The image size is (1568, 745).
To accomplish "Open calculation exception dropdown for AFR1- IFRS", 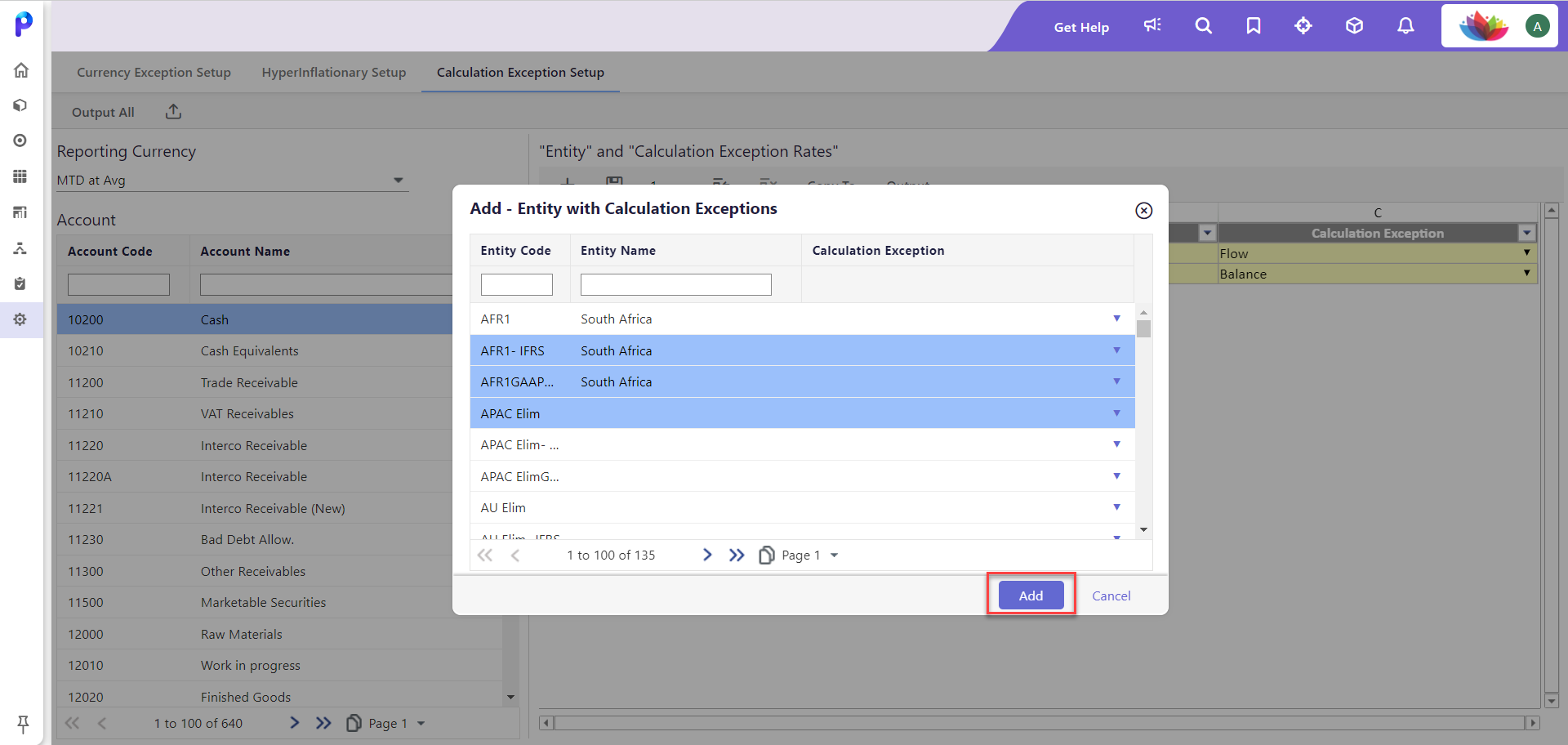I will (x=1116, y=350).
